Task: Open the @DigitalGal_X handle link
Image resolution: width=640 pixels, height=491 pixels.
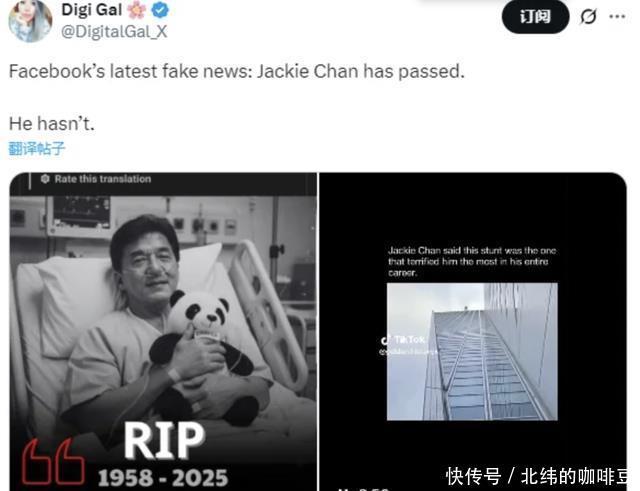Action: tap(114, 31)
